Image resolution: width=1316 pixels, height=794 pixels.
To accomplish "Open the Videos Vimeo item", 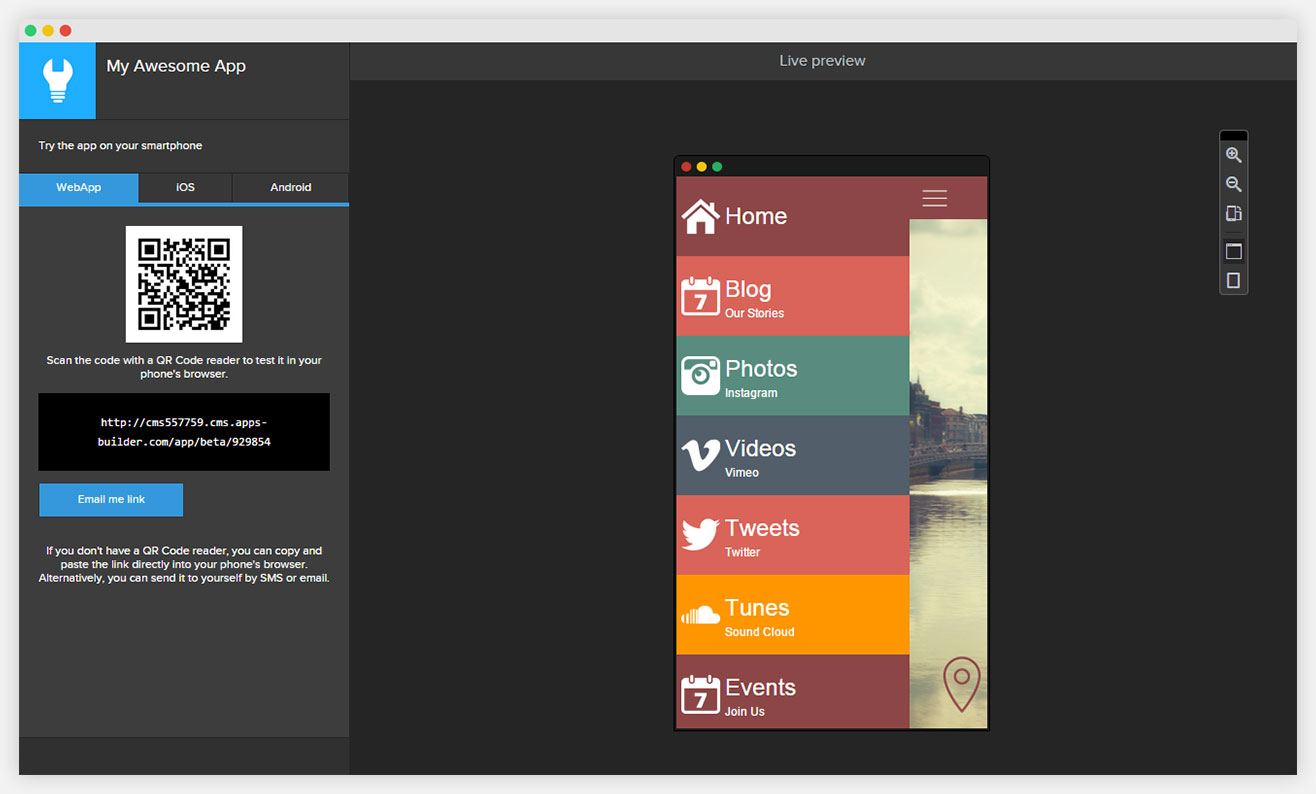I will pos(792,456).
